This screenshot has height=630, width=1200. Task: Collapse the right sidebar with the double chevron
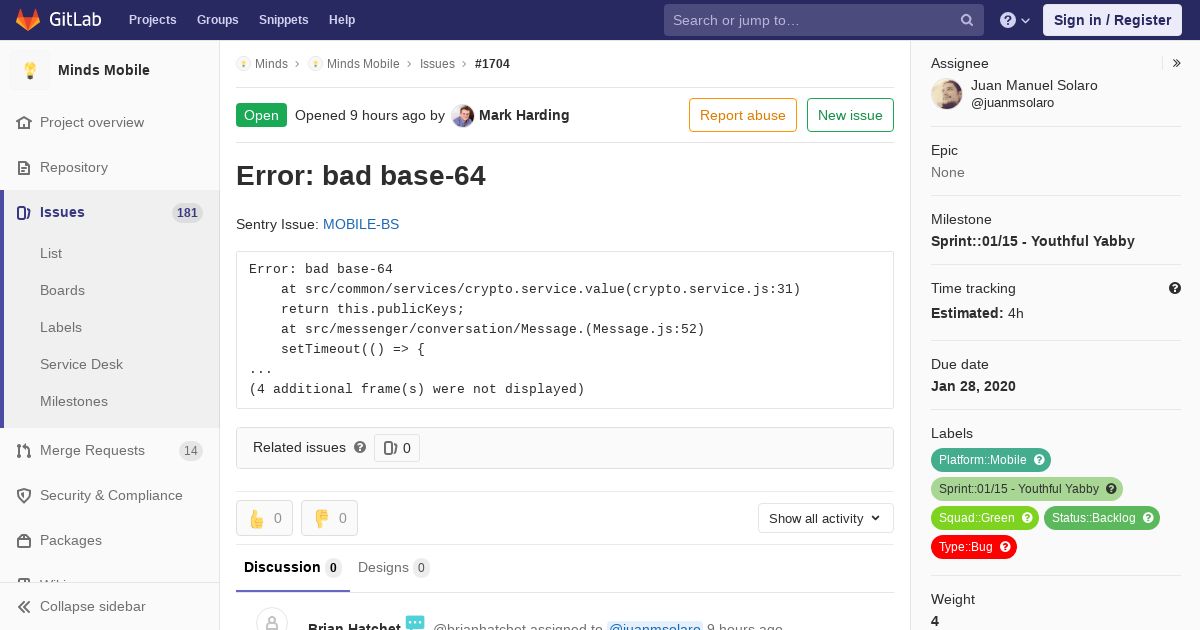(1177, 63)
